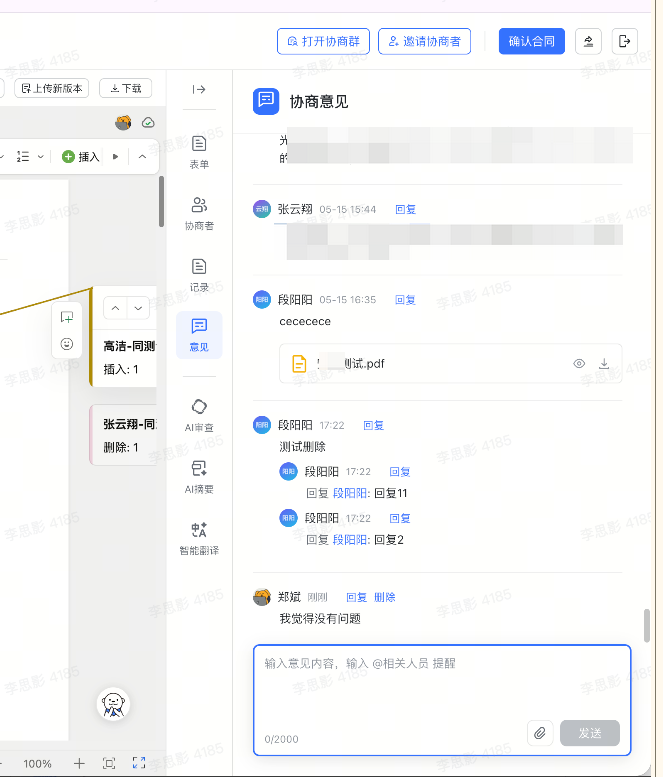Viewport: 663px width, 777px height.
Task: Reply to 郑斌's comment
Action: (x=356, y=597)
